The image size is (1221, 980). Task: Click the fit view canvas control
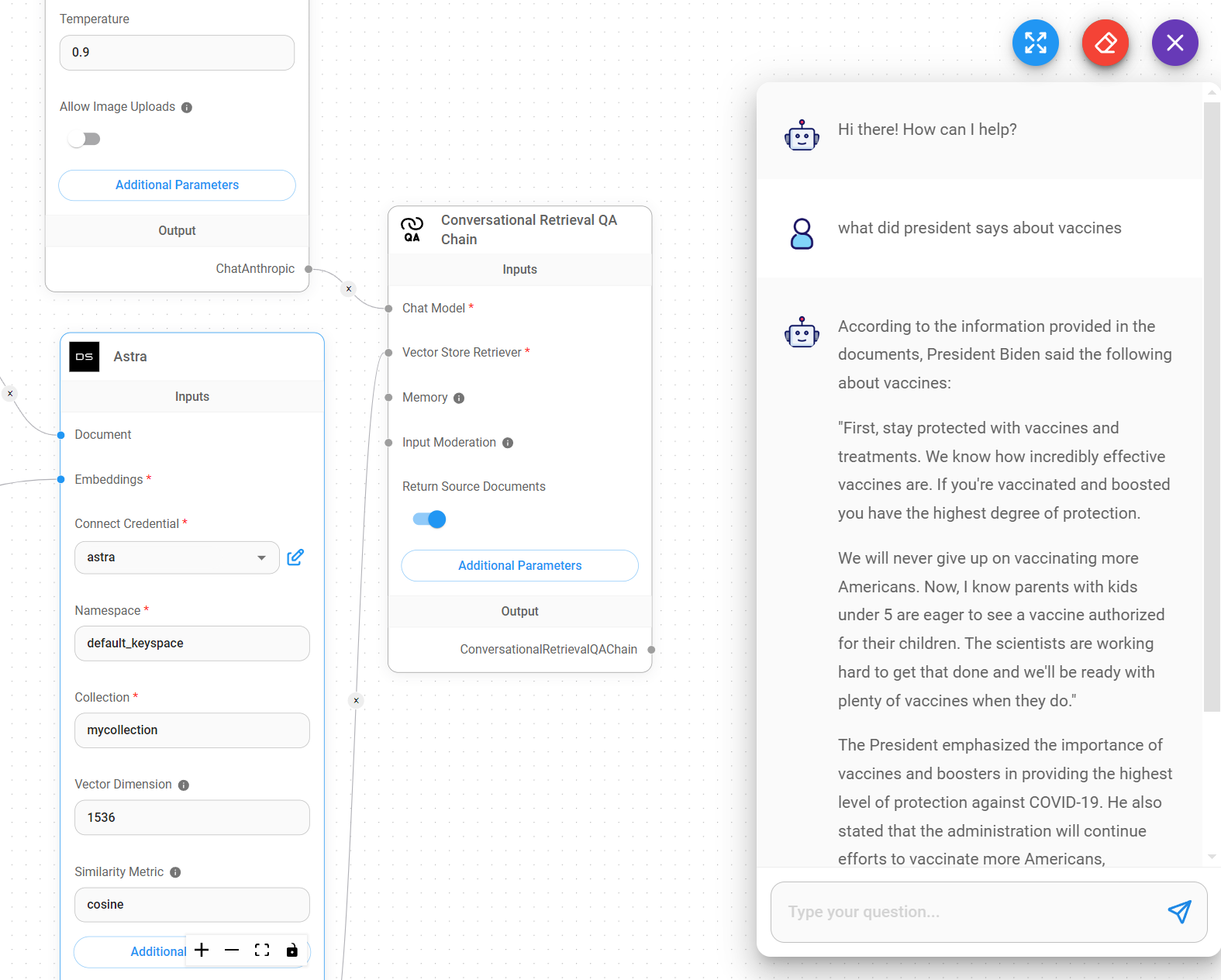(x=262, y=951)
